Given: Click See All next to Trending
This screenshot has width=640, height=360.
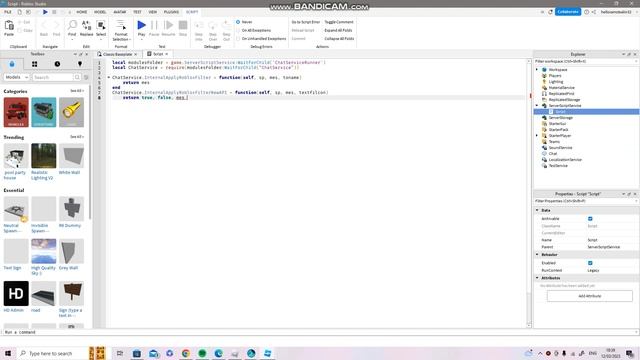Looking at the screenshot, I should coord(77,137).
